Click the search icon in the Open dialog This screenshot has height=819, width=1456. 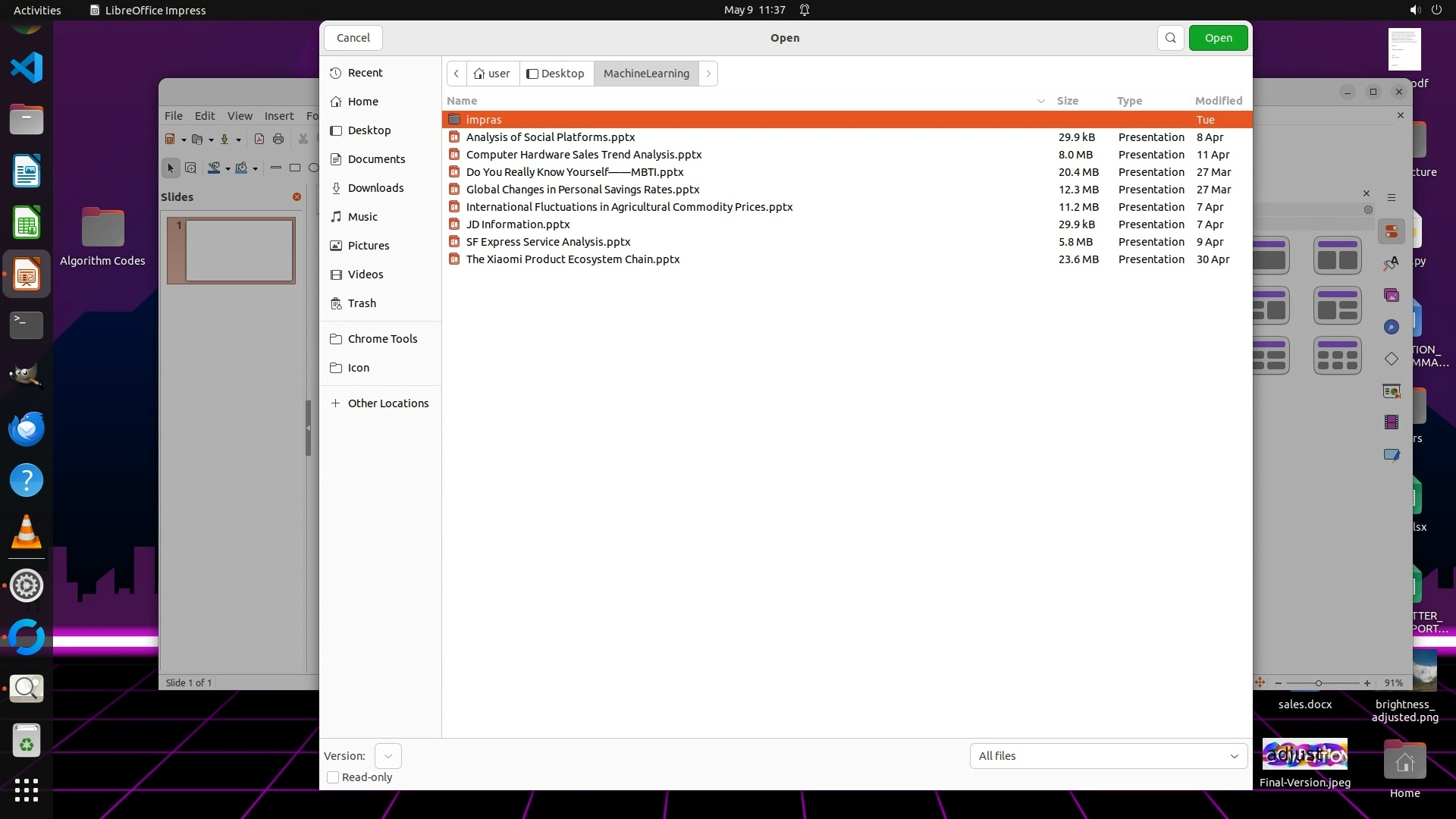[x=1170, y=38]
